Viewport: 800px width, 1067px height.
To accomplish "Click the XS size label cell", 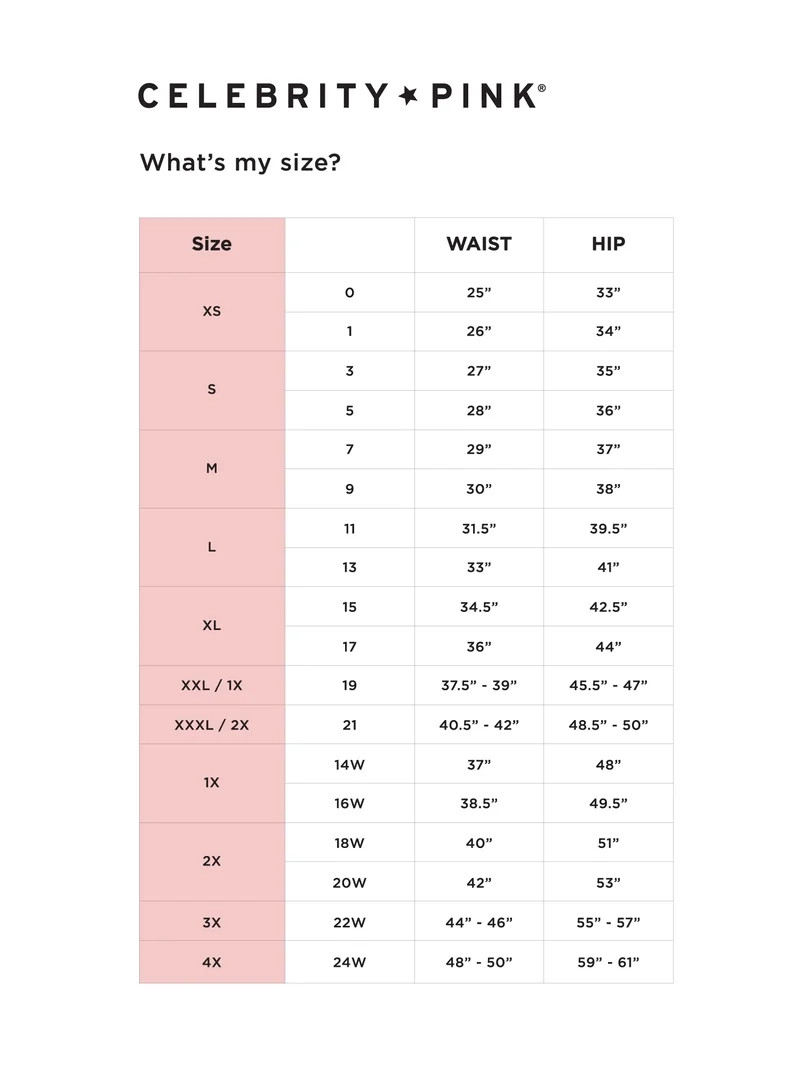I will point(211,311).
